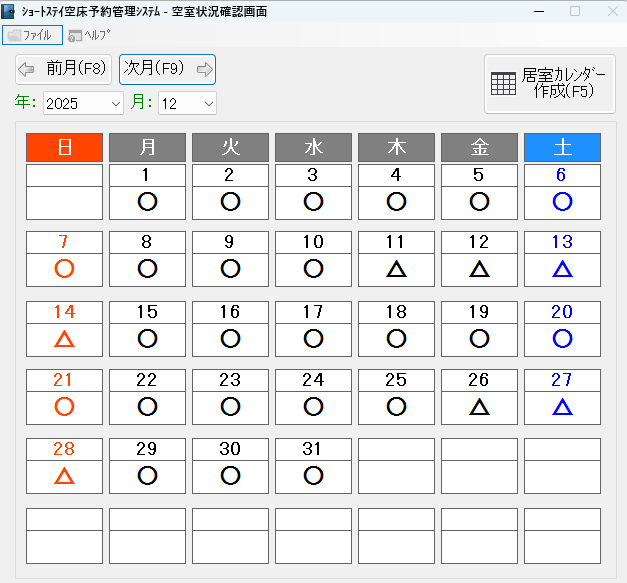
Task: Click the black triangle mark on the 11th
Action: [x=396, y=268]
